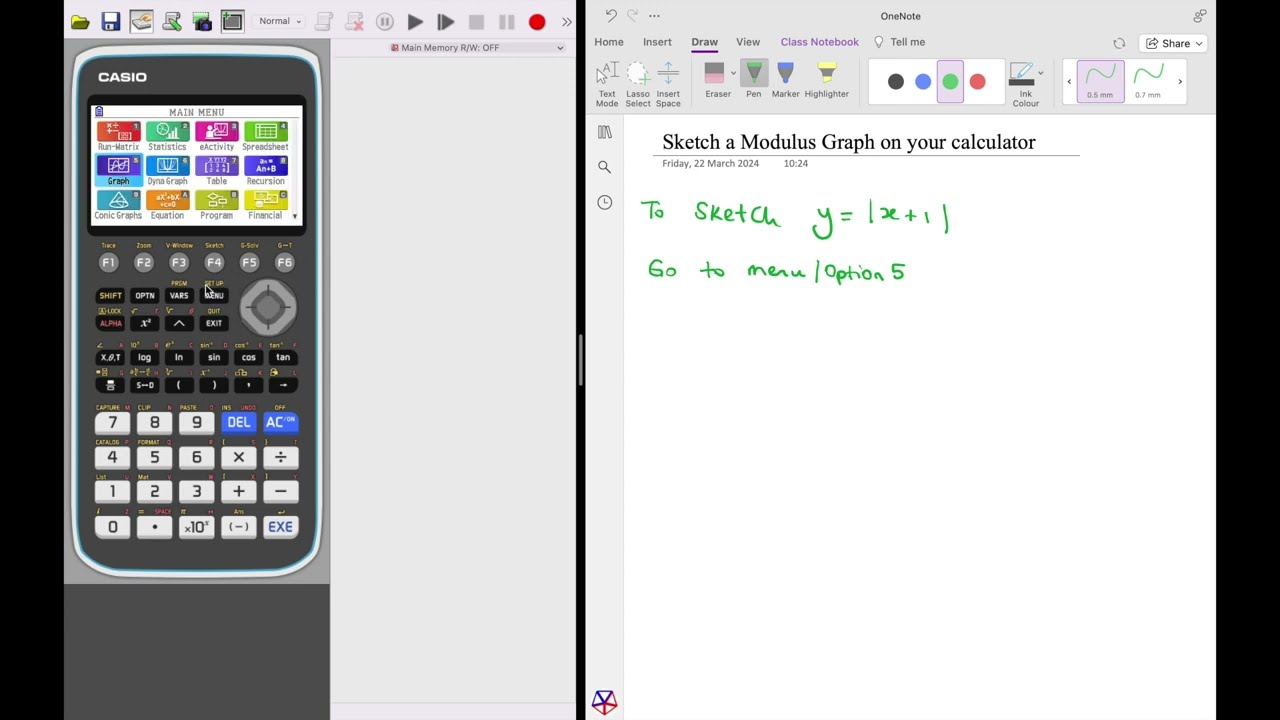Open the eActivity mode icon
1280x720 pixels.
point(216,136)
